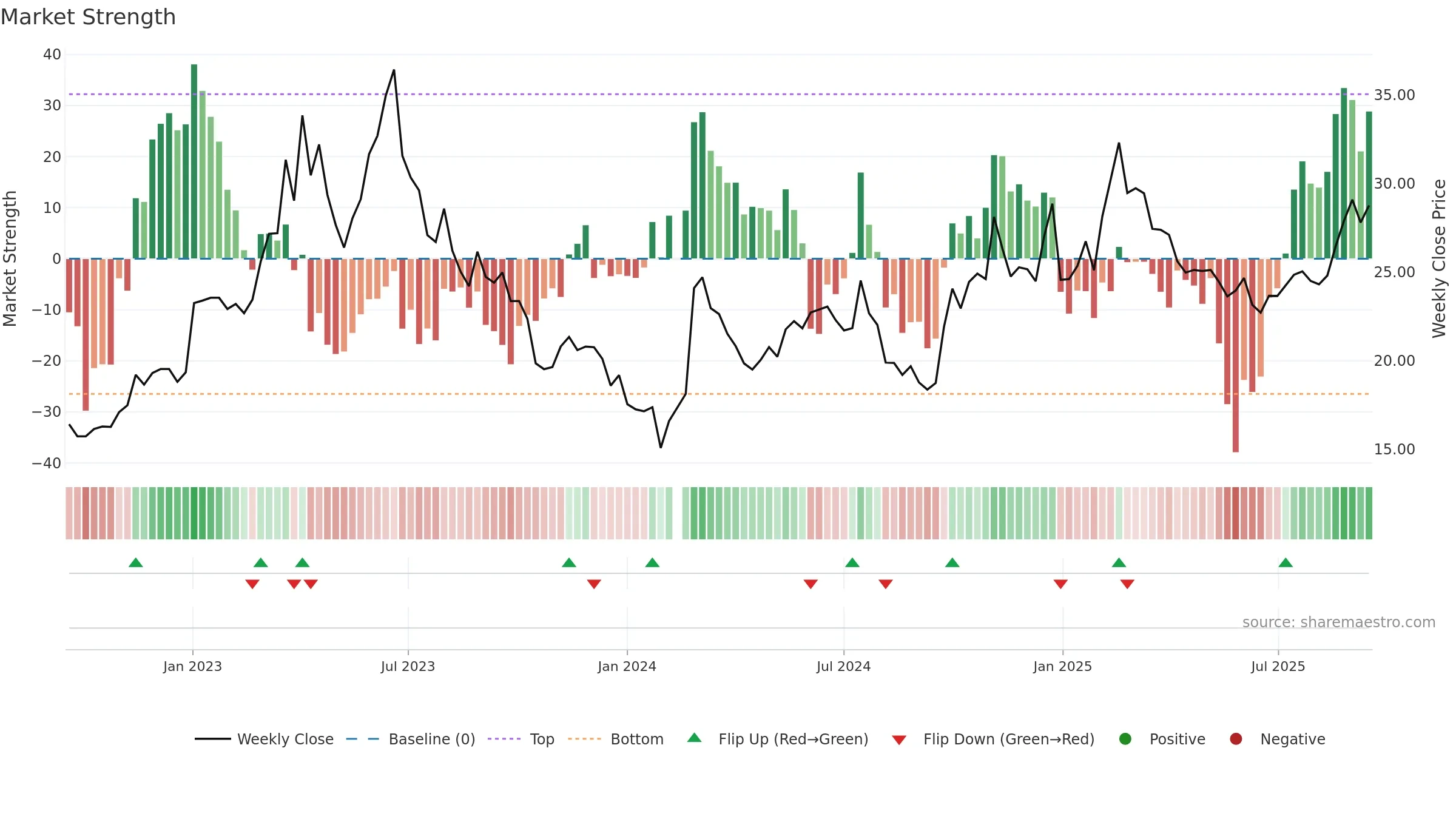Click the 20.00 price axis tick
This screenshot has height=819, width=1456.
[1394, 361]
